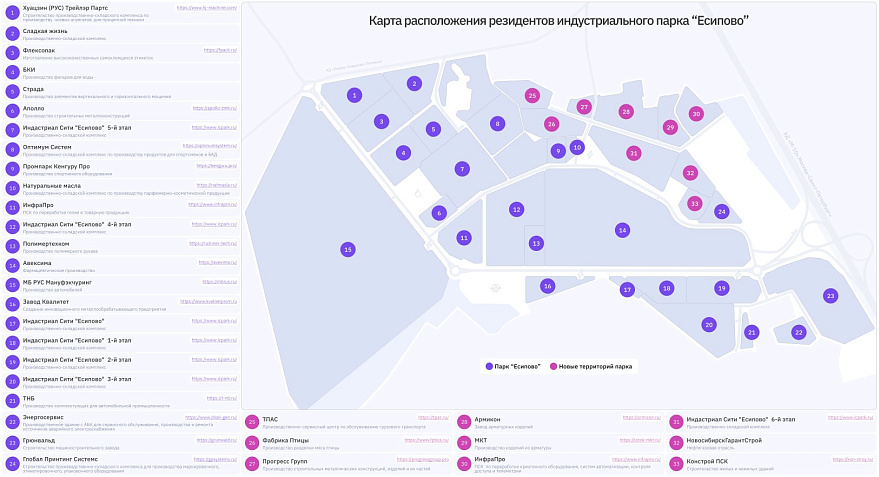Open the Полимертехком website link
This screenshot has height=477, width=880.
pos(213,244)
